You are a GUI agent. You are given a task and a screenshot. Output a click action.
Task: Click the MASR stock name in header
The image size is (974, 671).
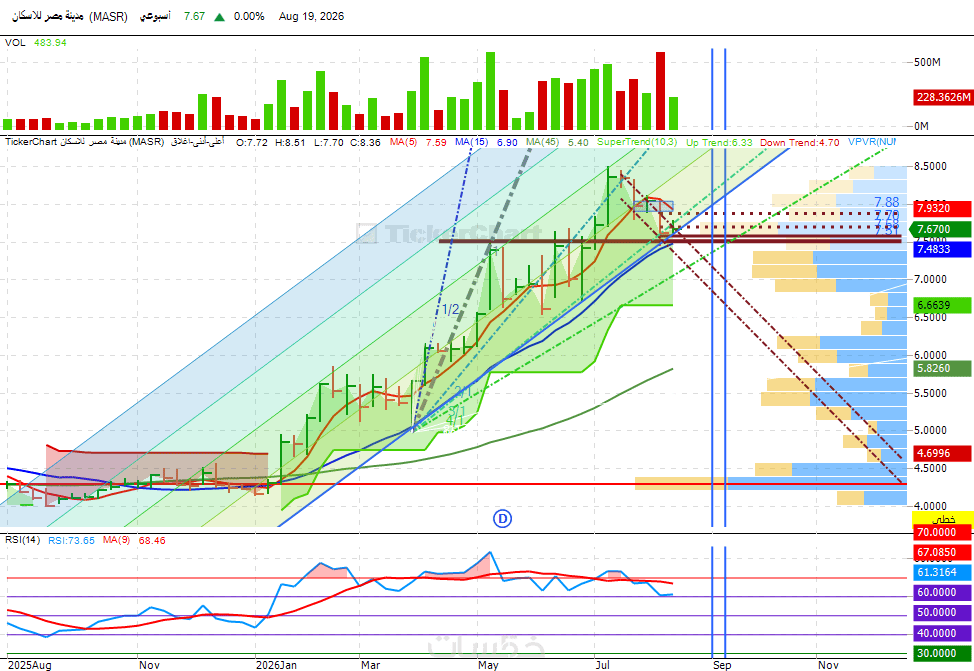pos(70,16)
